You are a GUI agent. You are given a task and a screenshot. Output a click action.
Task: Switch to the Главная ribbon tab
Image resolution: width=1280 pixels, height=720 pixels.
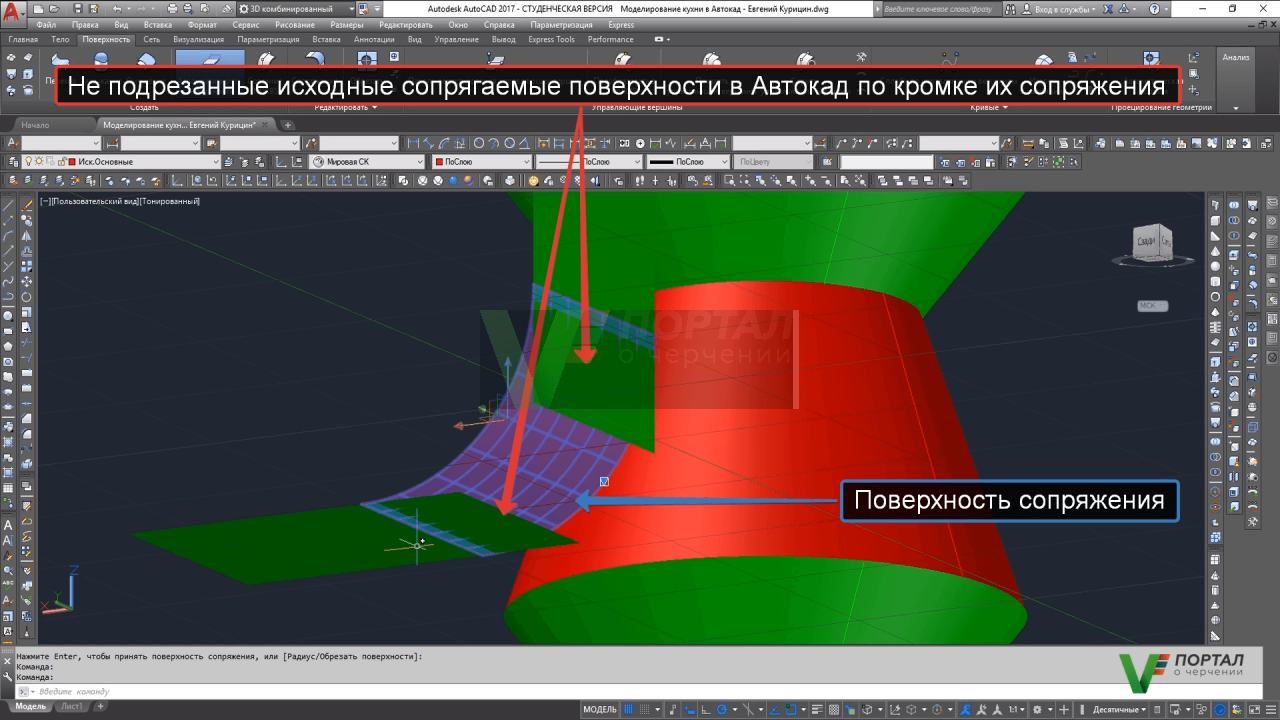22,39
